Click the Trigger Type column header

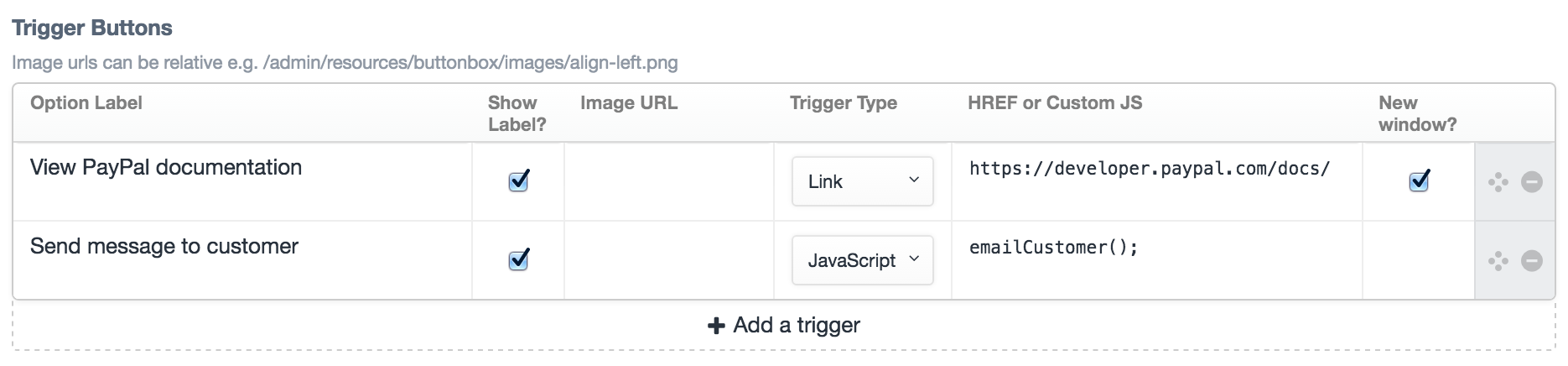pyautogui.click(x=844, y=103)
